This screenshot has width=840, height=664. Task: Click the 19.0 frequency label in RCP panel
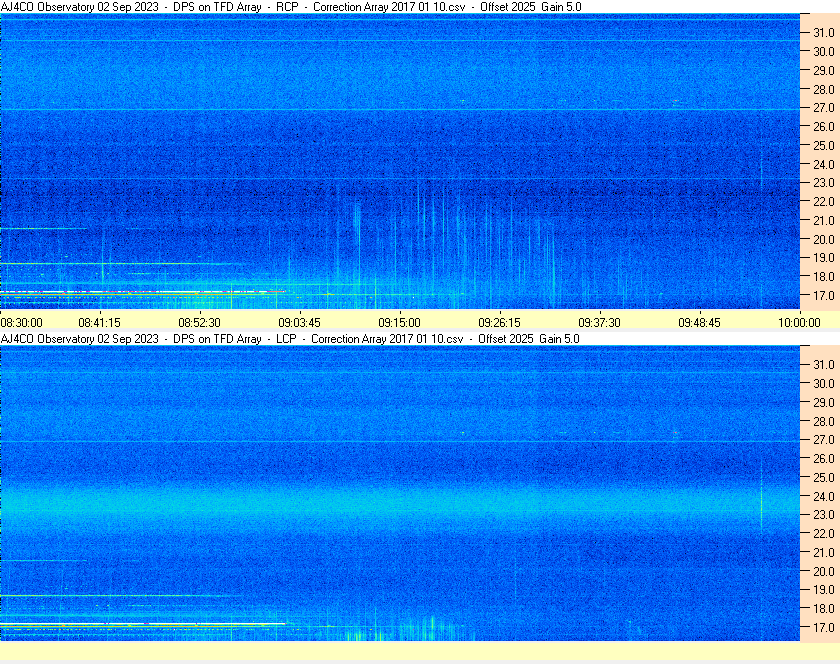tap(824, 258)
